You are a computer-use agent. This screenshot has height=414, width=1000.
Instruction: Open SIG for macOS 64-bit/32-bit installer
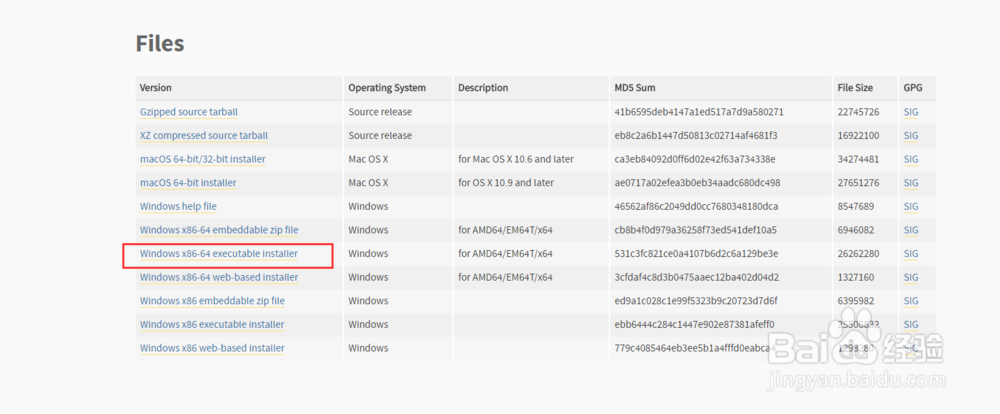coord(910,159)
